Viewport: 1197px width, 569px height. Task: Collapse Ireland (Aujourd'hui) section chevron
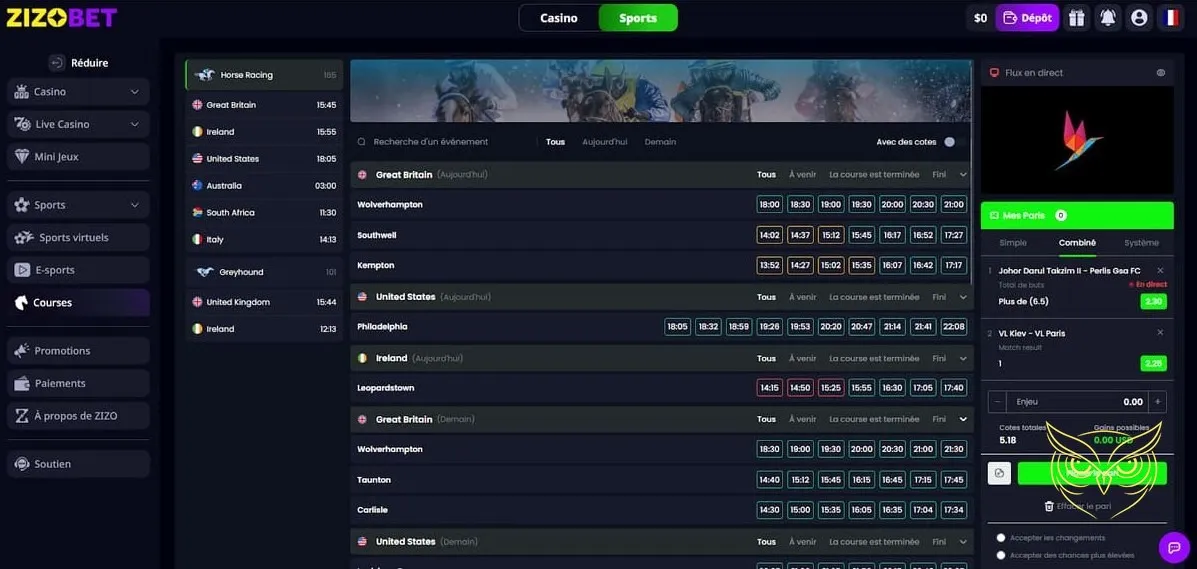point(963,358)
